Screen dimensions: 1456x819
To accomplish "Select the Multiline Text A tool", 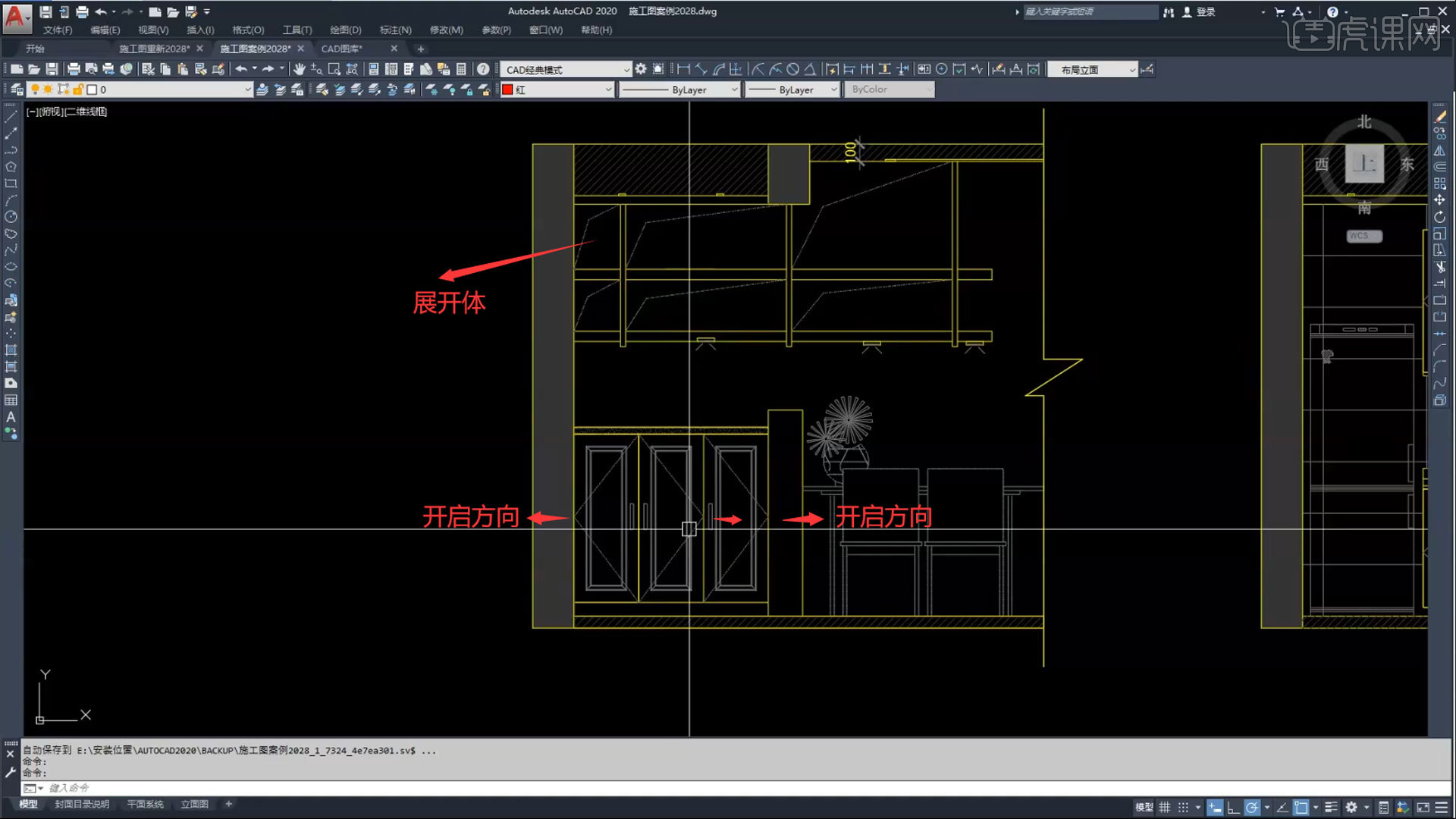I will (x=11, y=417).
